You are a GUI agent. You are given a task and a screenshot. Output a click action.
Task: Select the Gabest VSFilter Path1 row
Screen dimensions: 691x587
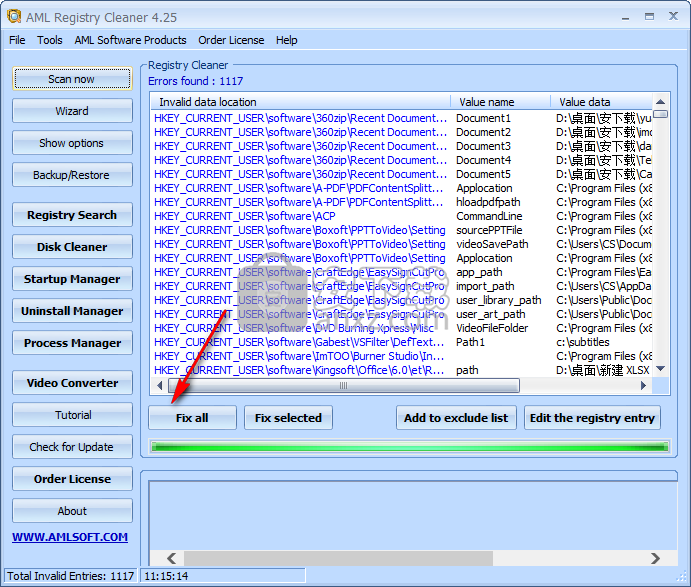click(402, 342)
